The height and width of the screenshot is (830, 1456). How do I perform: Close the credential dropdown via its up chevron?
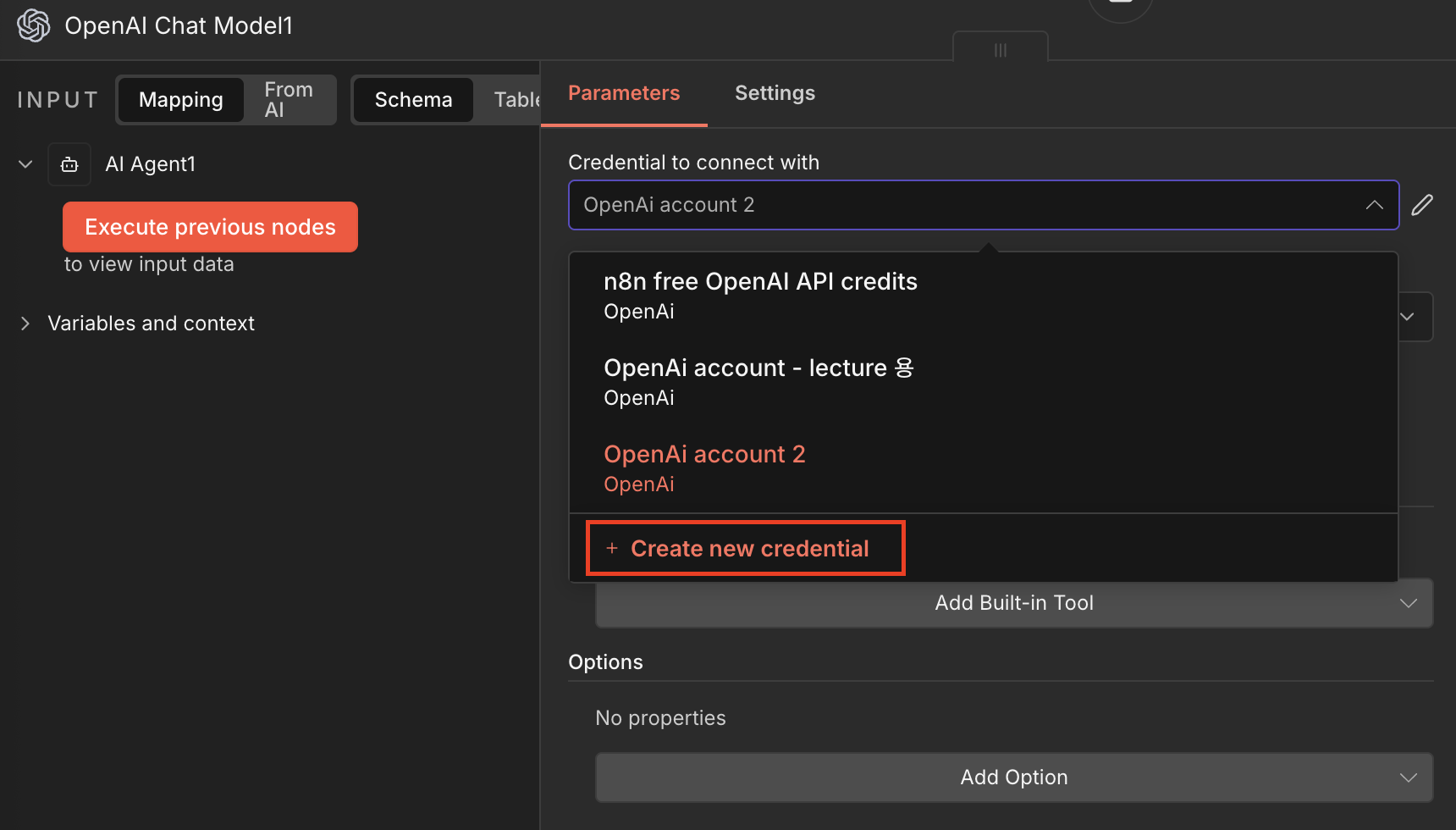tap(1375, 205)
